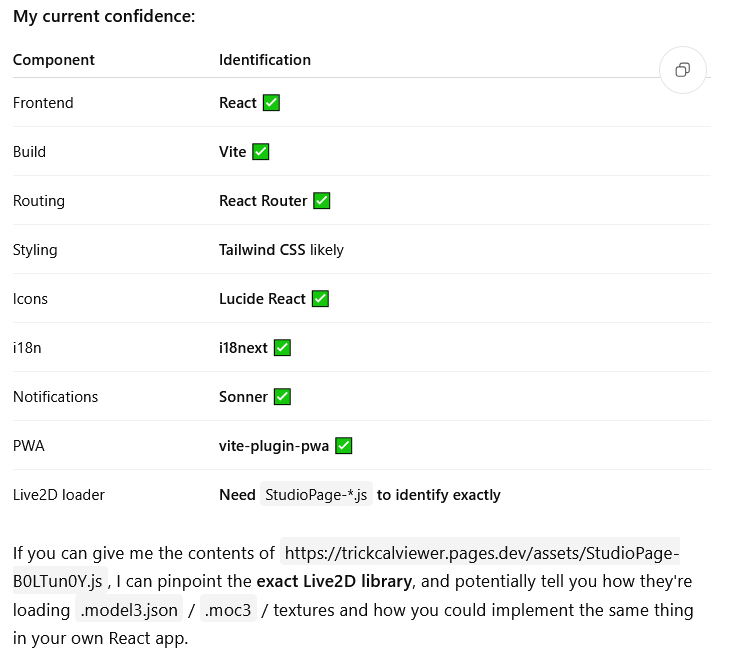Click the trickcalviewer.pages.dev StudioPage URL

pyautogui.click(x=346, y=567)
